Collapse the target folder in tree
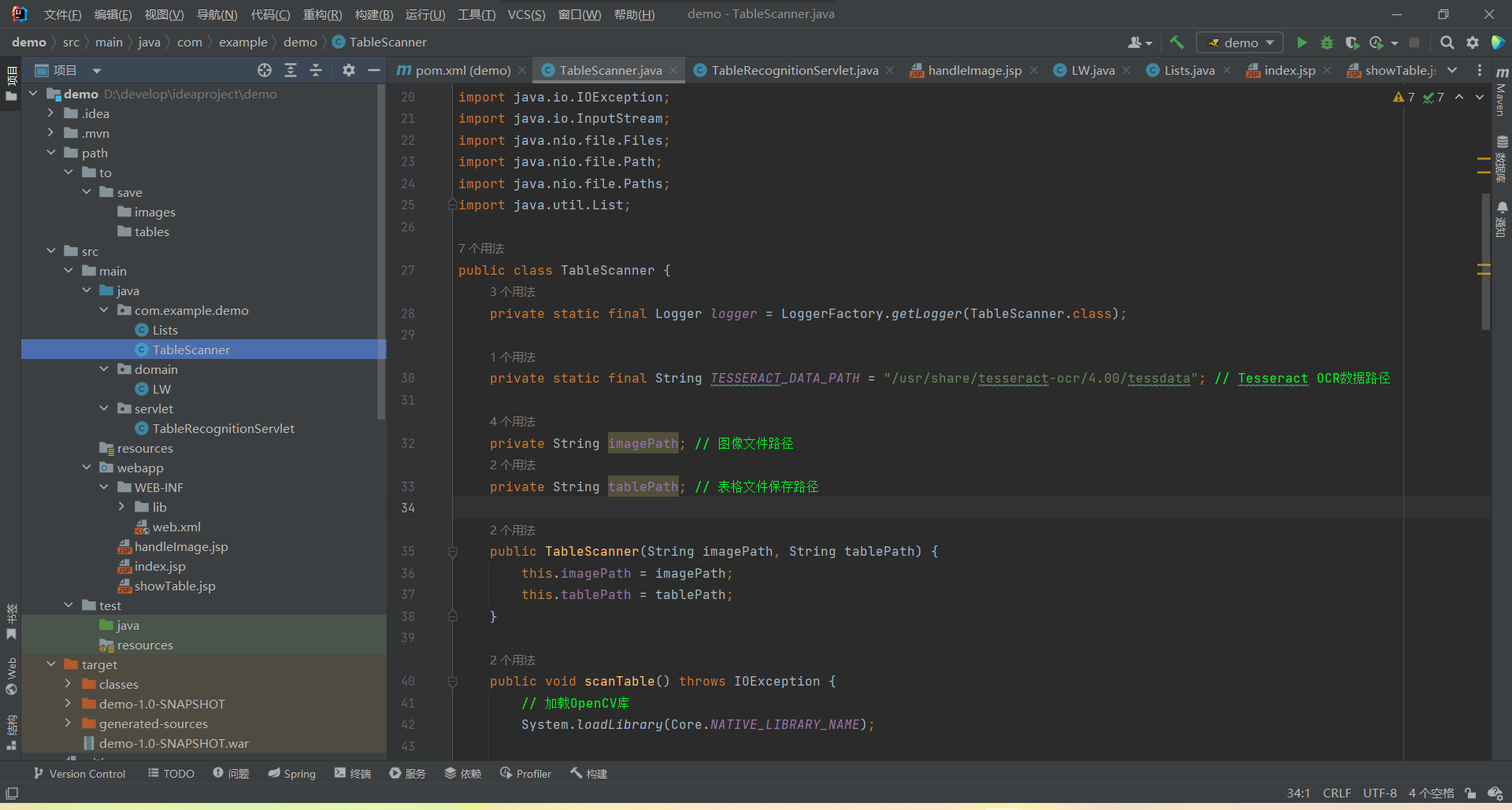 point(51,664)
